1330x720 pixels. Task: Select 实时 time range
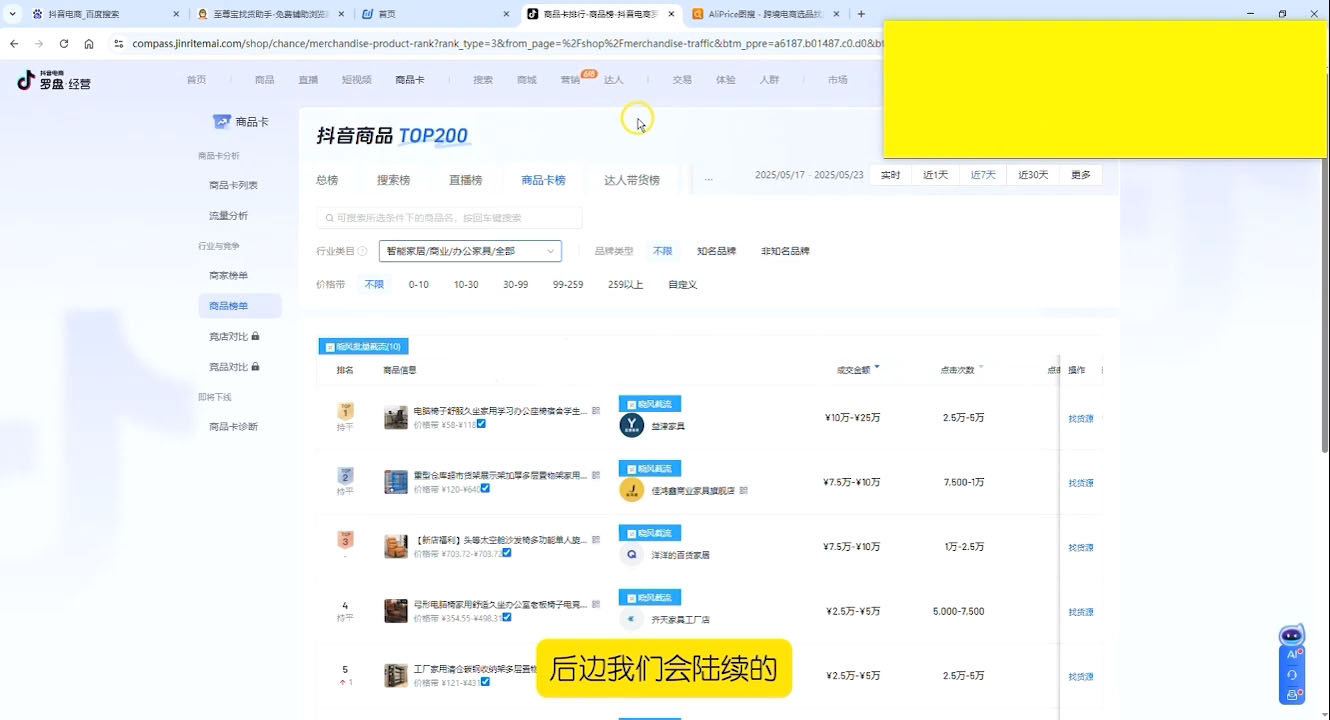pyautogui.click(x=890, y=175)
